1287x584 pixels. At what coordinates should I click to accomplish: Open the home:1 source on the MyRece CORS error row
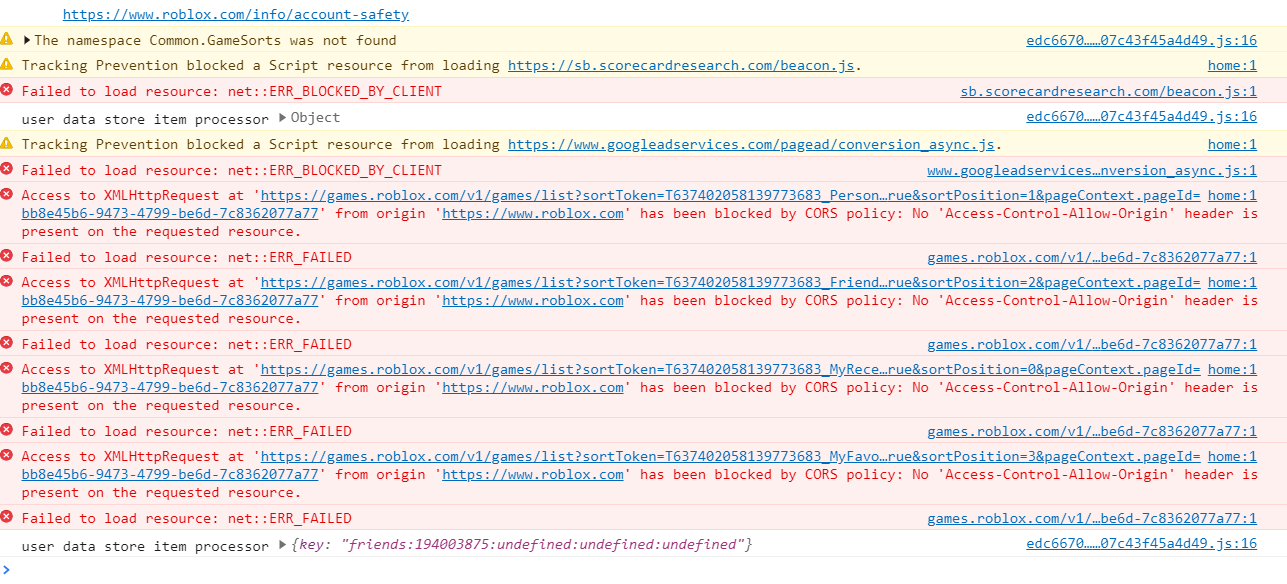[1232, 370]
